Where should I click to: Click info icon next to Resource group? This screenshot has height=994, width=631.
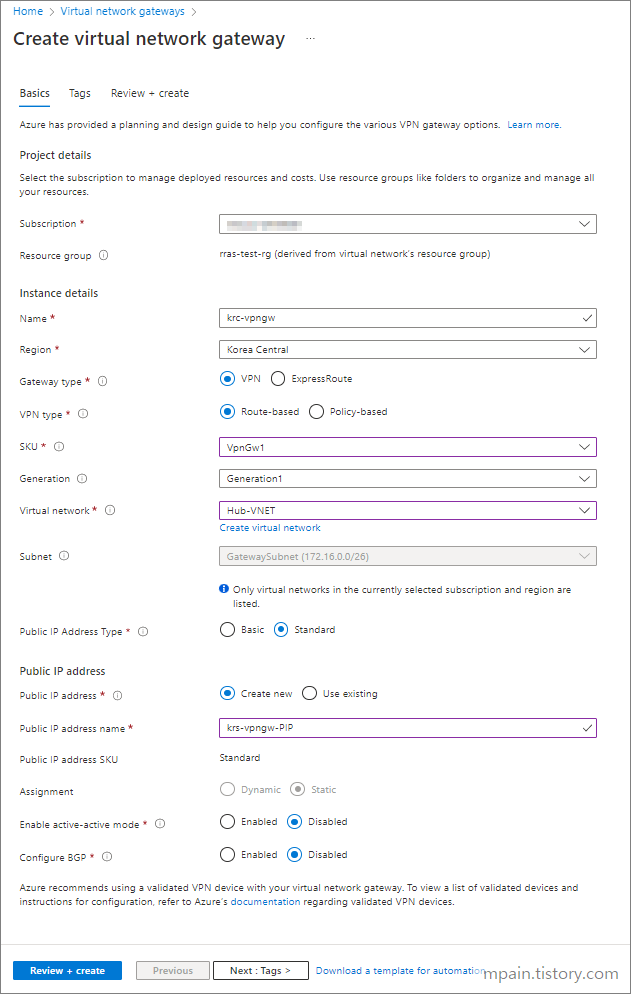coord(103,255)
